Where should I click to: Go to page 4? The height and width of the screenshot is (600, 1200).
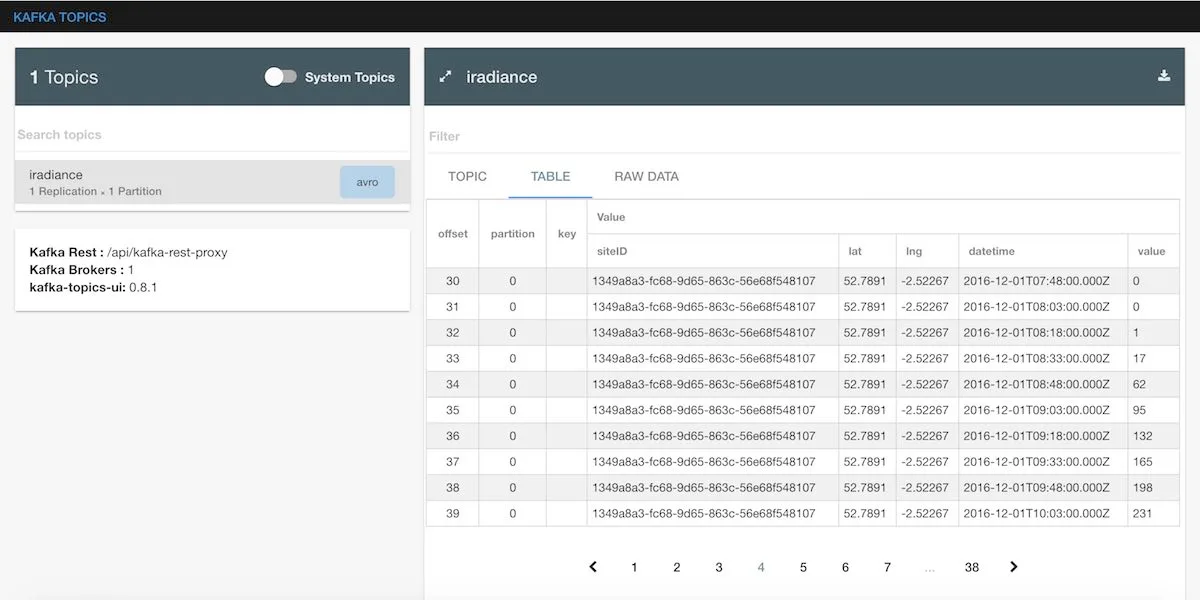point(761,567)
